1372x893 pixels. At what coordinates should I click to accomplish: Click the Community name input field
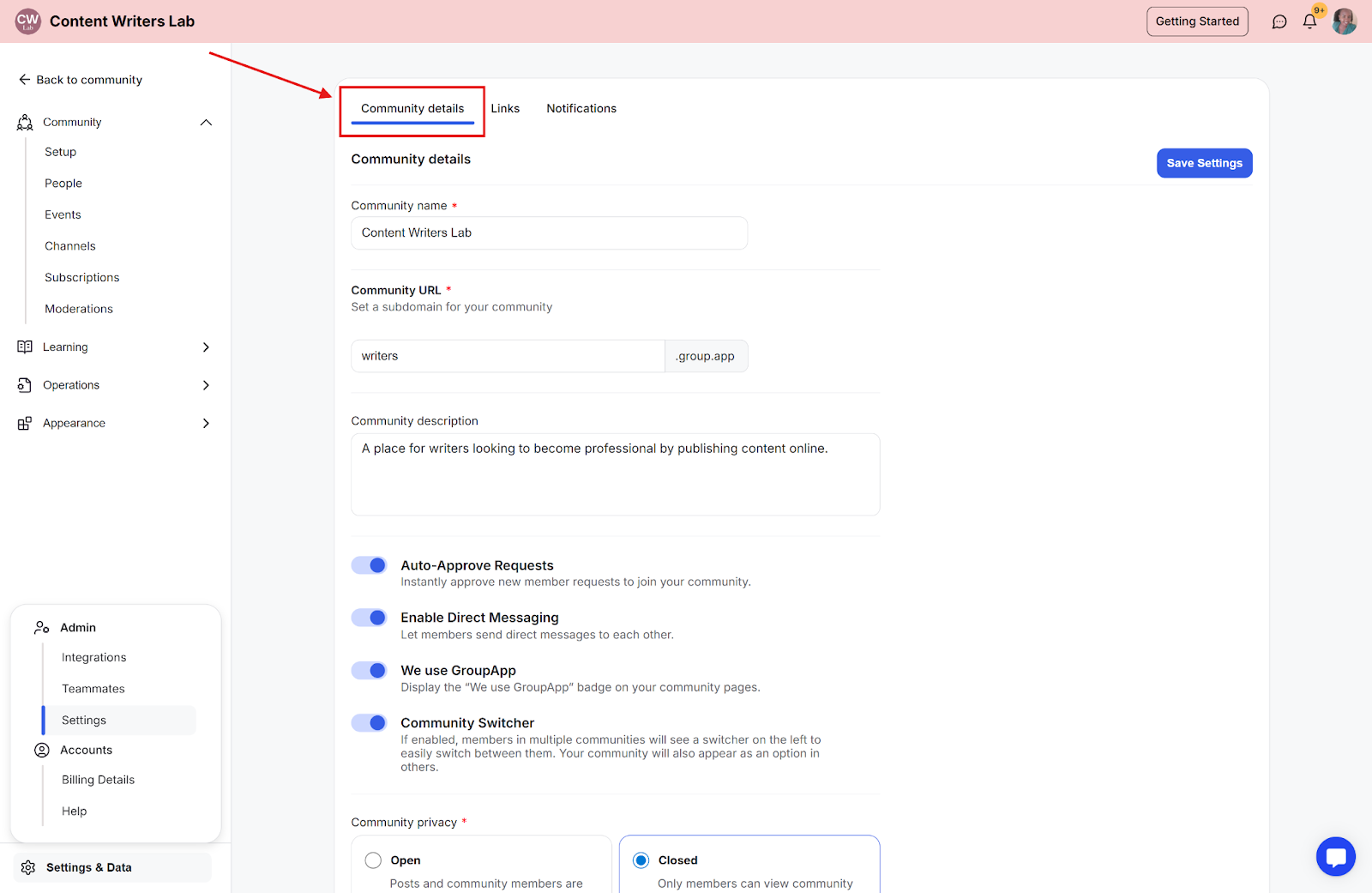550,233
